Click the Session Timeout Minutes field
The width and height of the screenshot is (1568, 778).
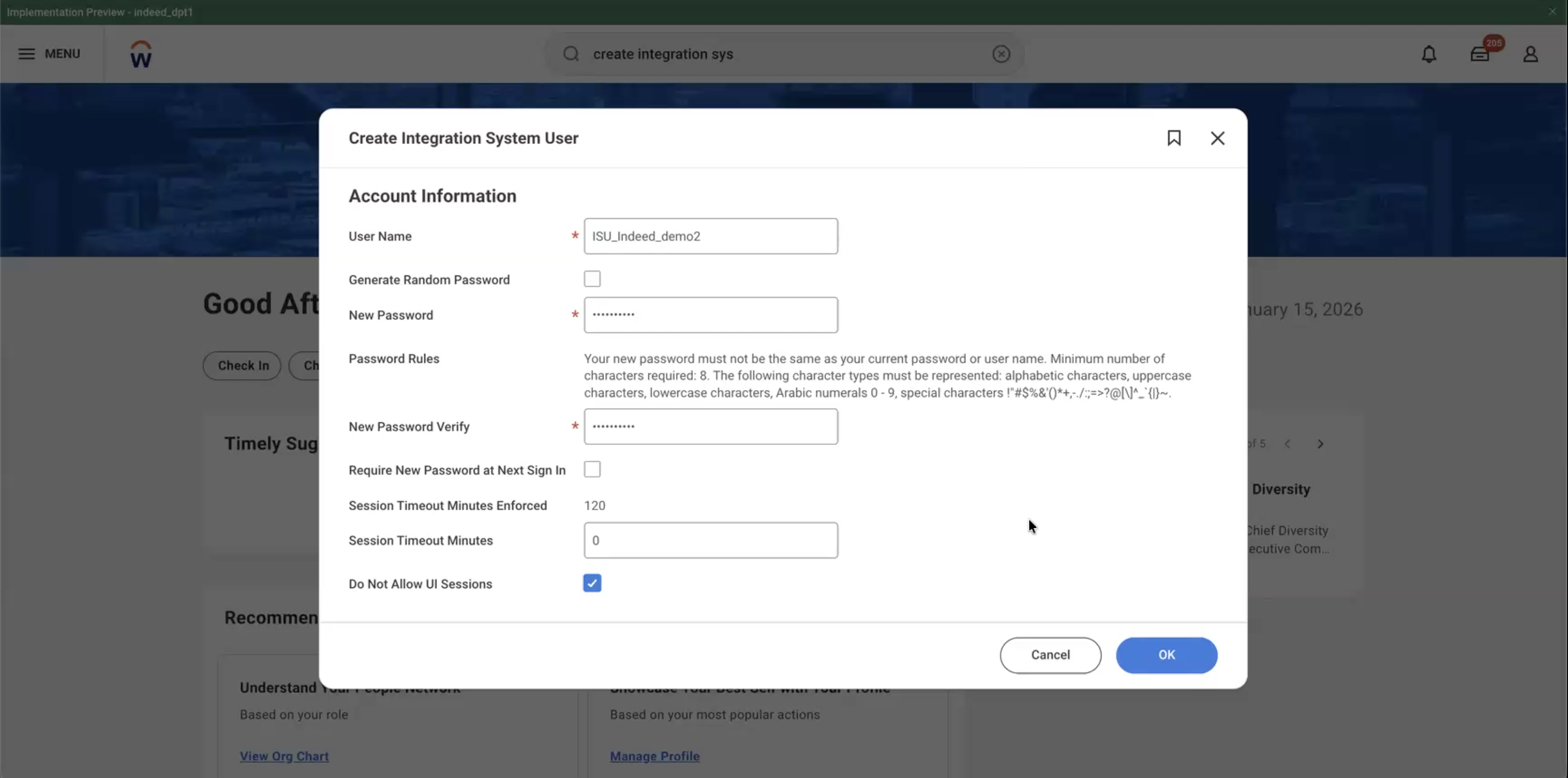pyautogui.click(x=711, y=540)
